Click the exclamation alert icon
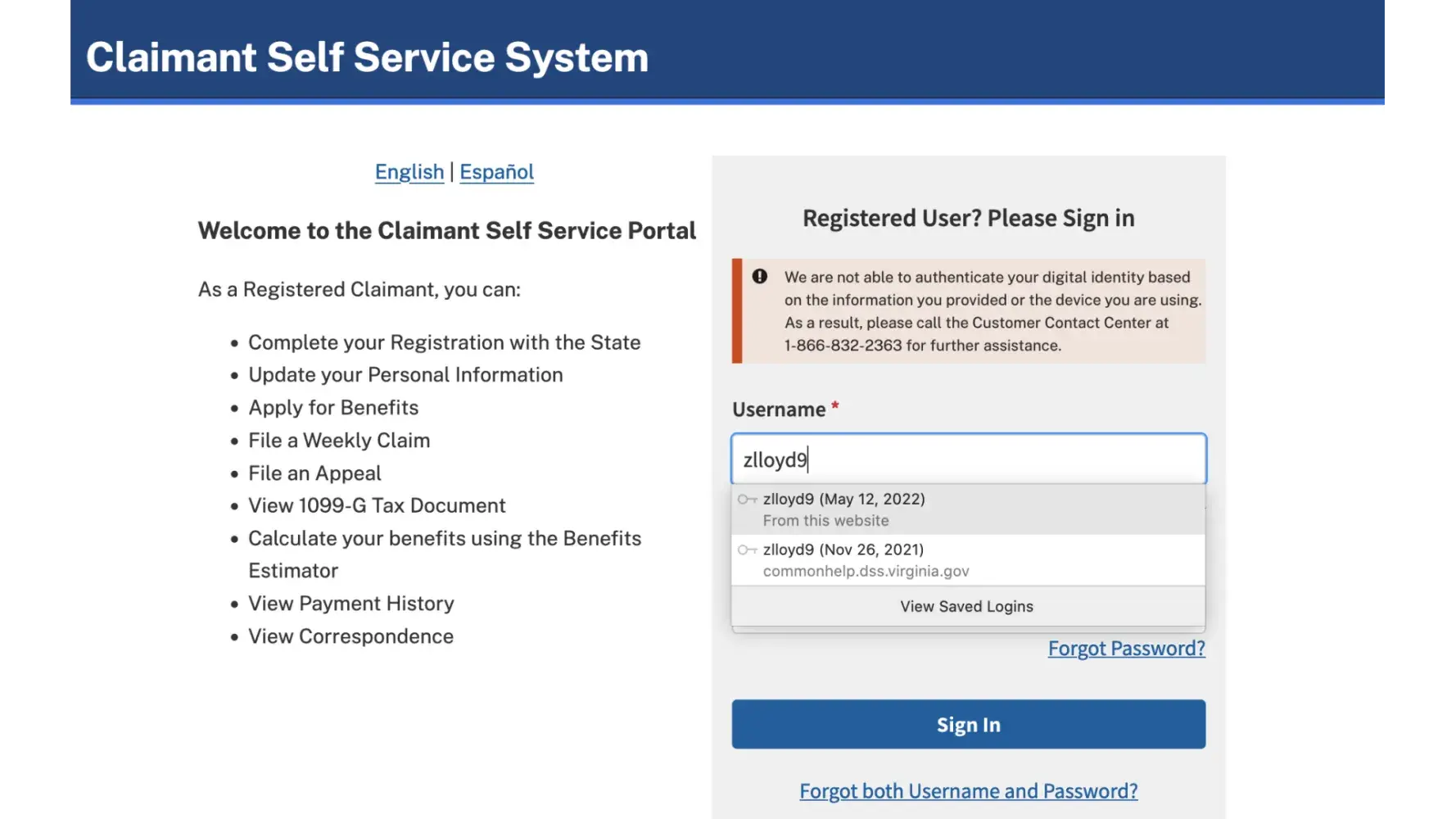The height and width of the screenshot is (819, 1456). (x=760, y=277)
